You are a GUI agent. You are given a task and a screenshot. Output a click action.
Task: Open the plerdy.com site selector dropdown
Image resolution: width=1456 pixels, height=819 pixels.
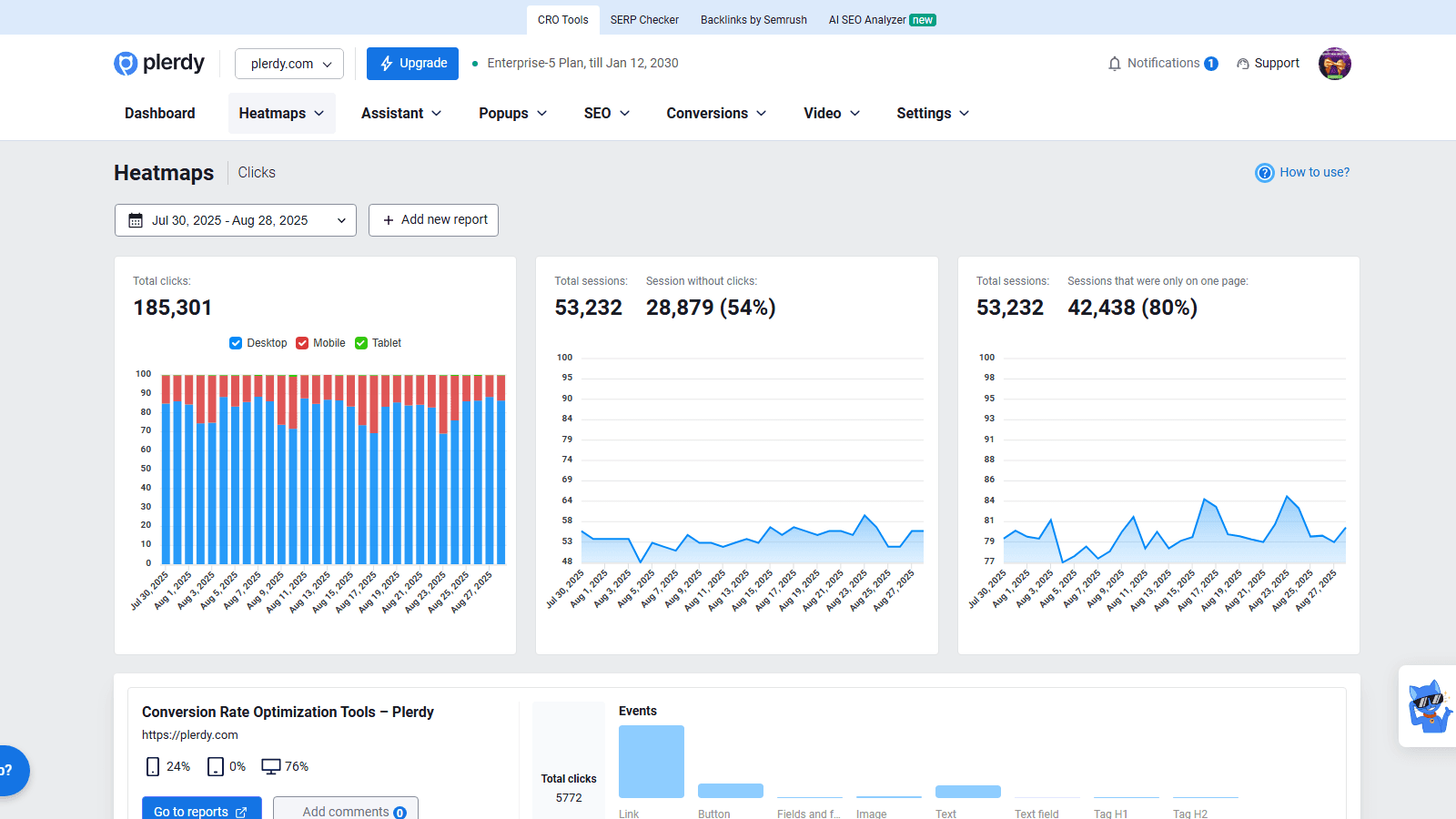pos(289,64)
